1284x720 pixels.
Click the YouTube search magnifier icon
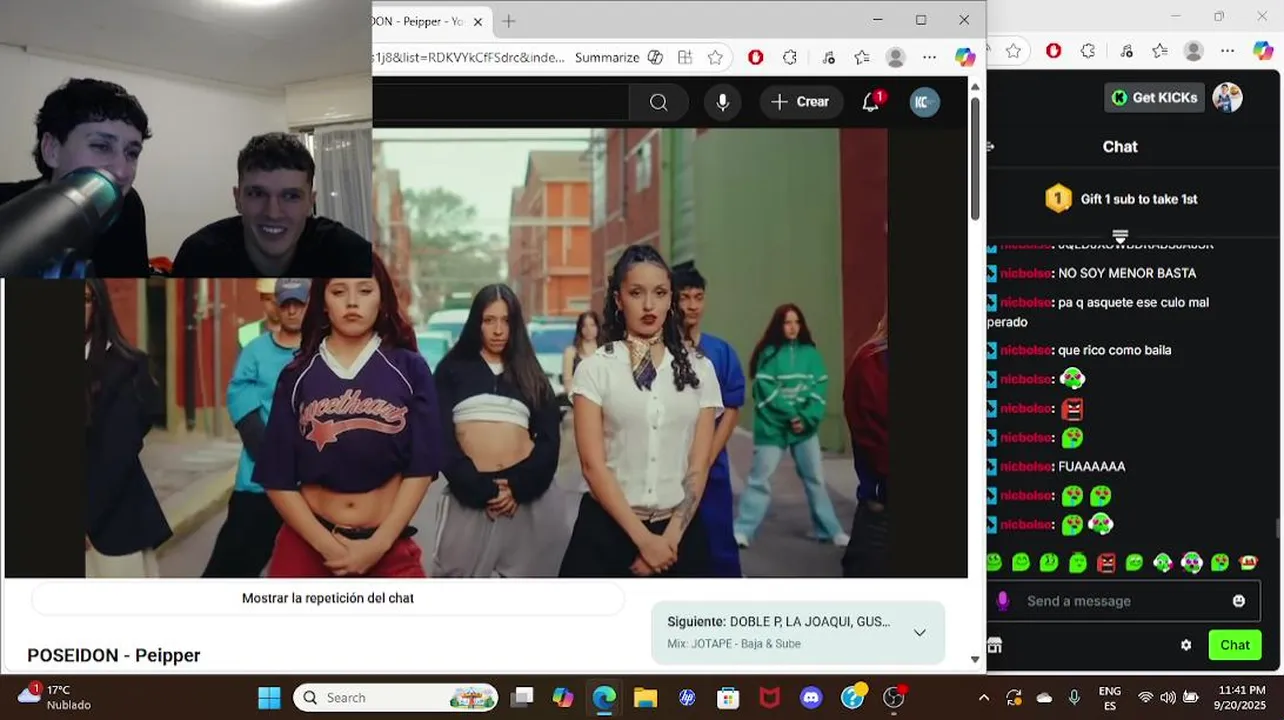click(x=658, y=102)
